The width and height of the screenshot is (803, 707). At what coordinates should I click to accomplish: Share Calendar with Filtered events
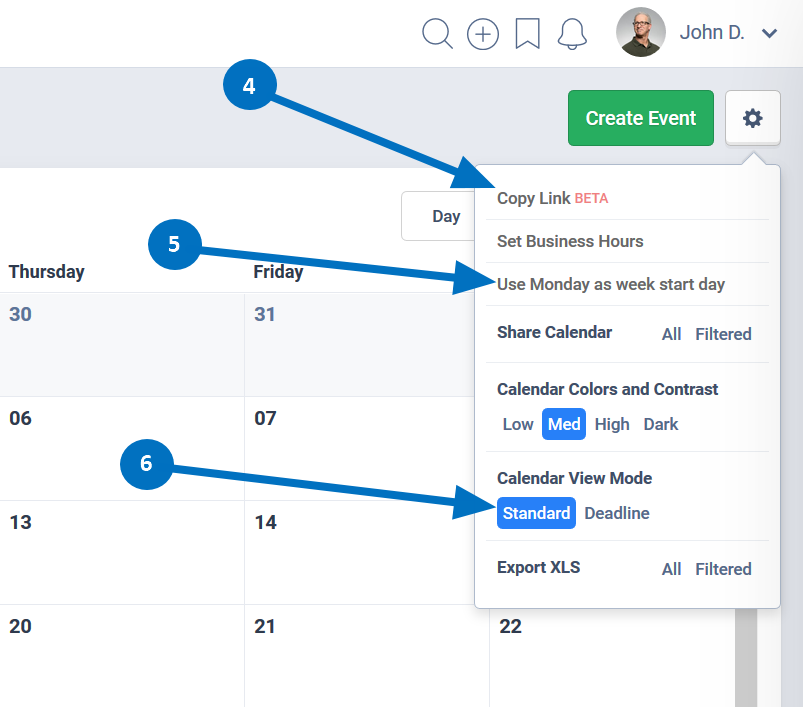coord(723,334)
